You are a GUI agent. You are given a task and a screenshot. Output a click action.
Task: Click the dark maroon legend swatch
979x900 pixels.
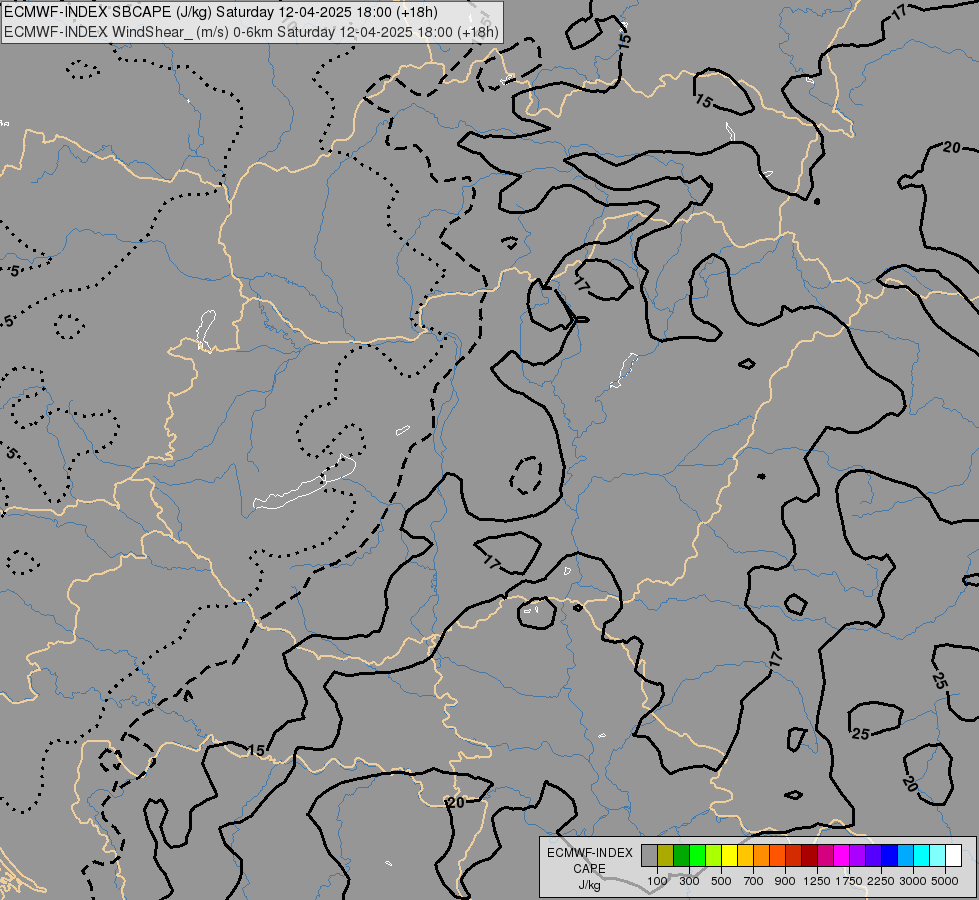pyautogui.click(x=809, y=855)
